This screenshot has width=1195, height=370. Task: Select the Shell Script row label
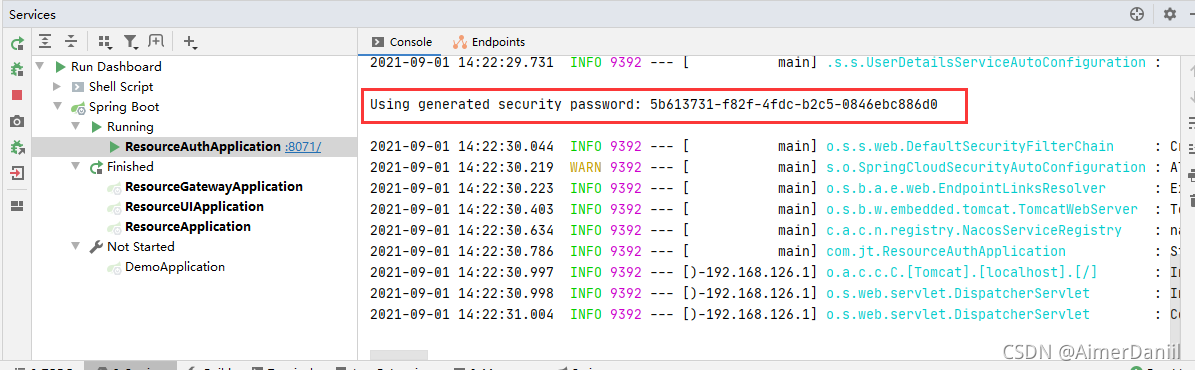(x=120, y=87)
